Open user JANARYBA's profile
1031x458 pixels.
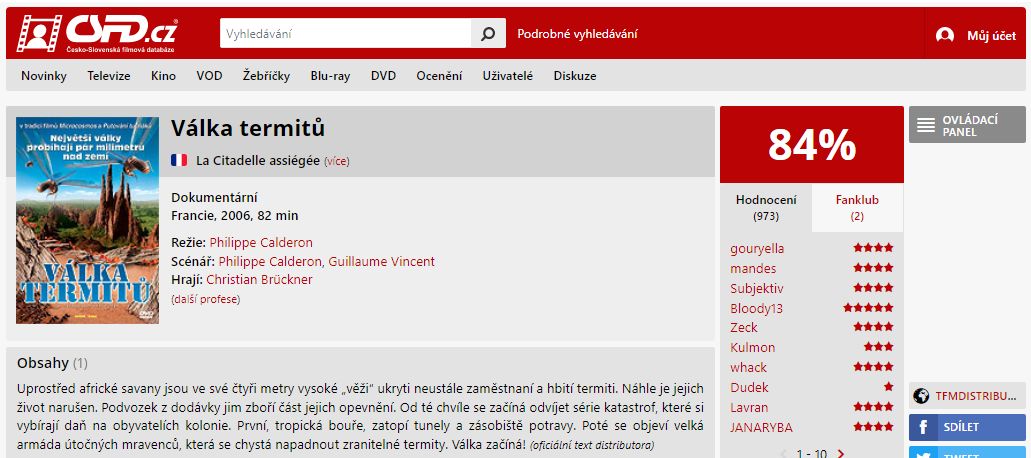tap(761, 427)
